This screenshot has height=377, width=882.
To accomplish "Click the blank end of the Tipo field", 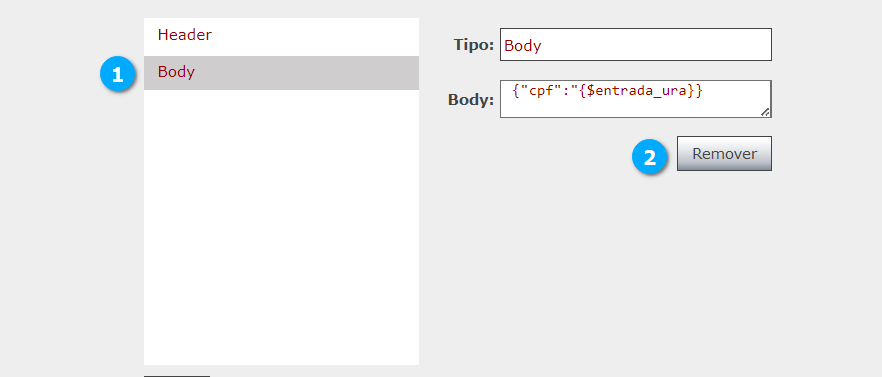I will (x=656, y=44).
